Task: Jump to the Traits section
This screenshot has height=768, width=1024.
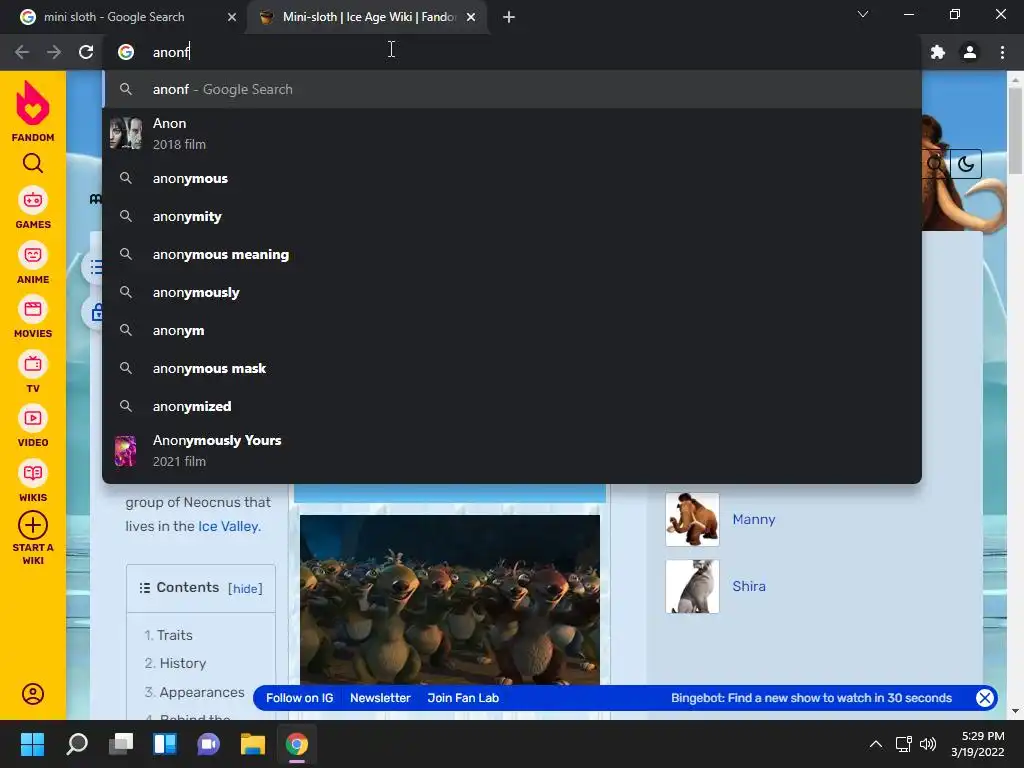Action: 174,635
